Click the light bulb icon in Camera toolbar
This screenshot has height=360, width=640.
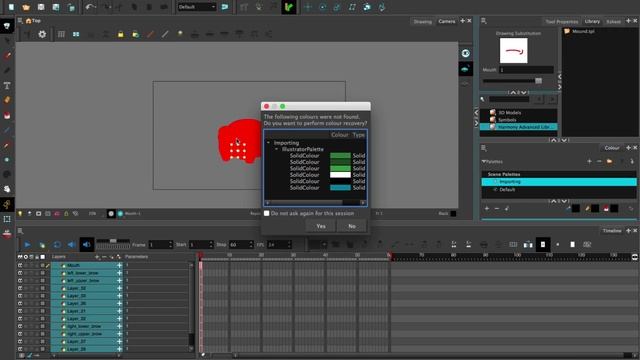[180, 34]
